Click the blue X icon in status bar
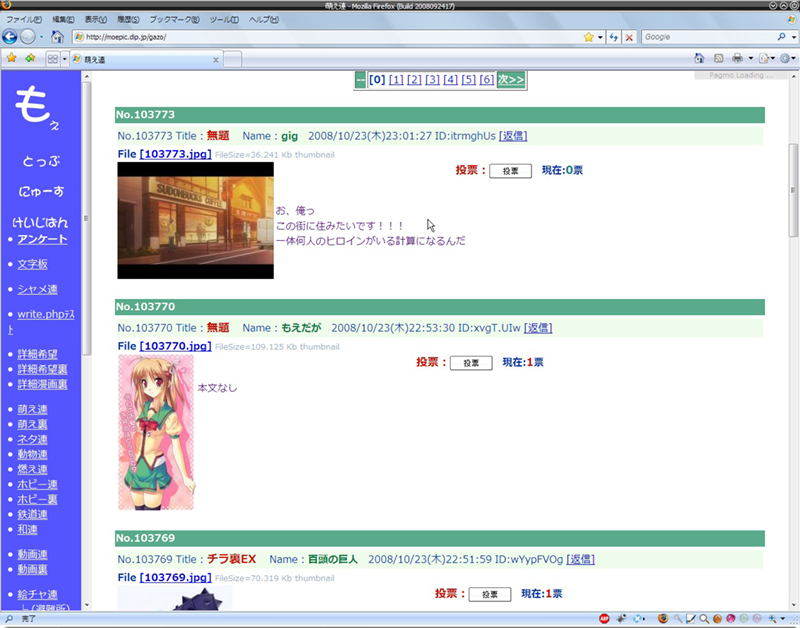The height and width of the screenshot is (628, 800). pos(638,619)
